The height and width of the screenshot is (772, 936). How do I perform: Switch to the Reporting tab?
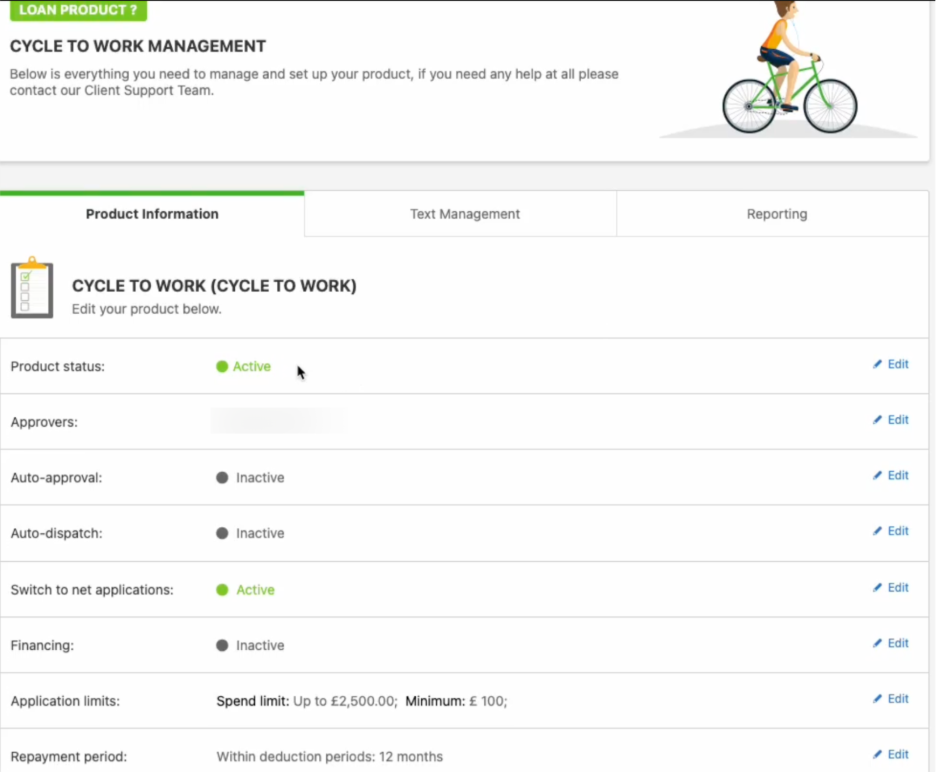(x=776, y=214)
